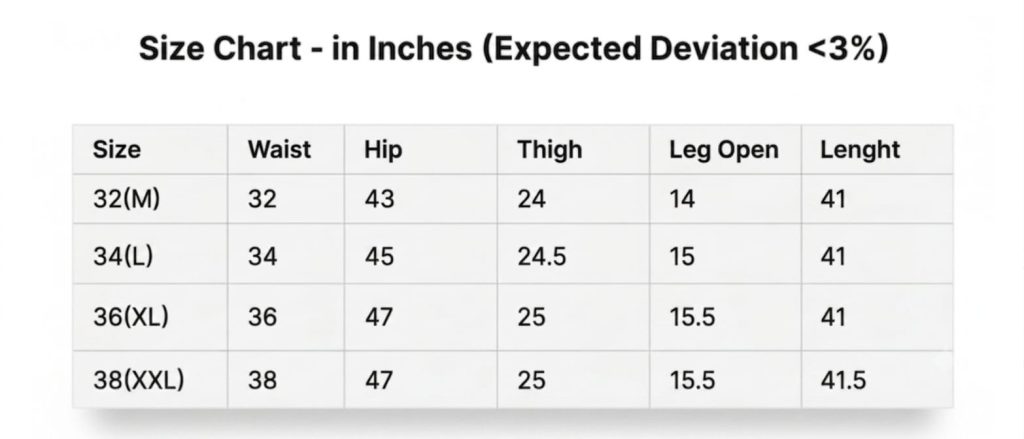The width and height of the screenshot is (1024, 439).
Task: Click the Lenght column header
Action: (860, 150)
